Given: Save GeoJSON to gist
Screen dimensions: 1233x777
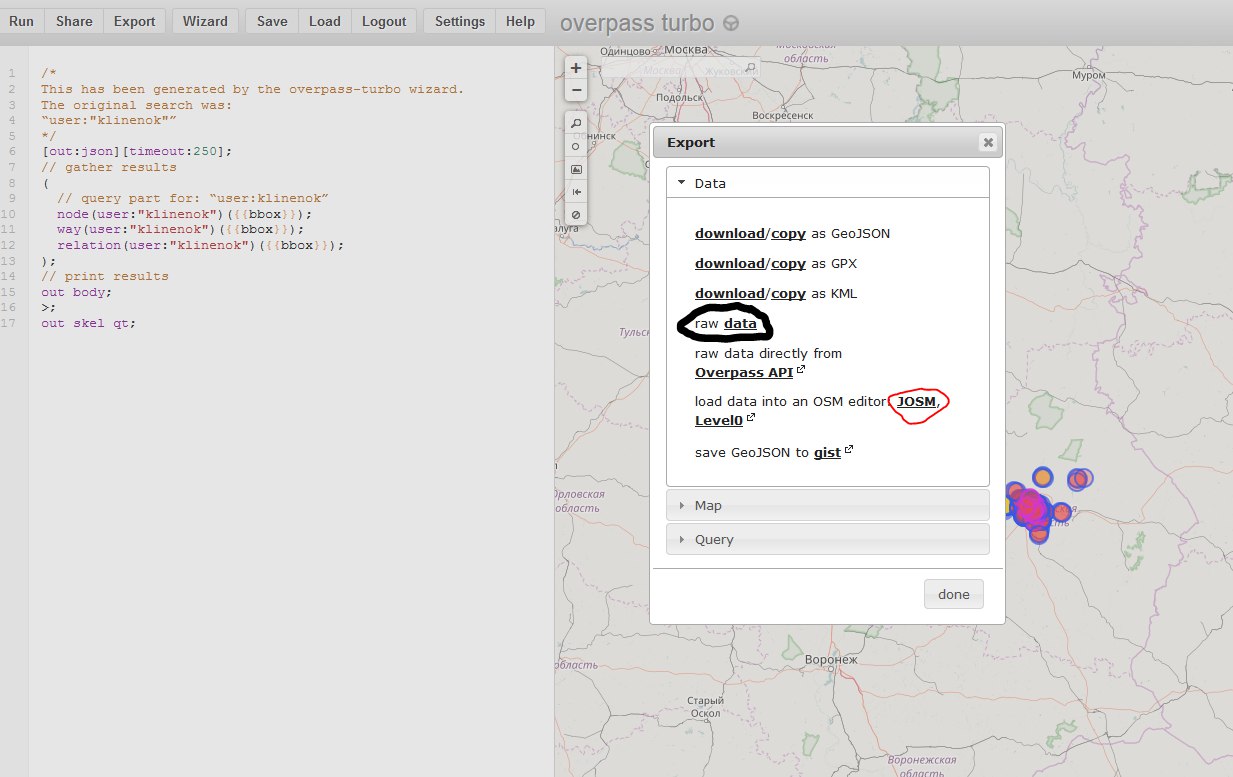Looking at the screenshot, I should [x=828, y=452].
